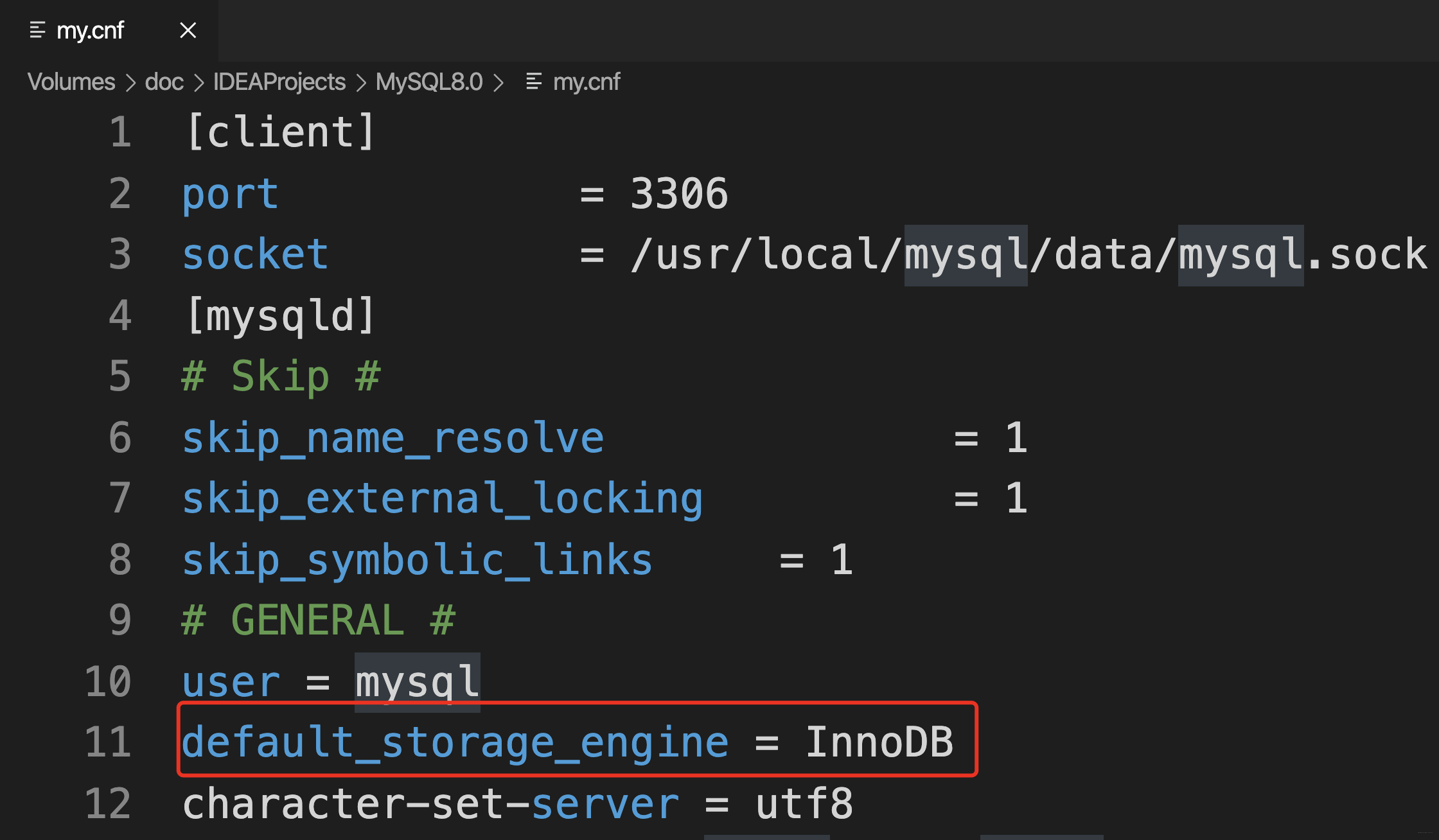Select the my.cnf tab
The height and width of the screenshot is (840, 1439).
(90, 30)
